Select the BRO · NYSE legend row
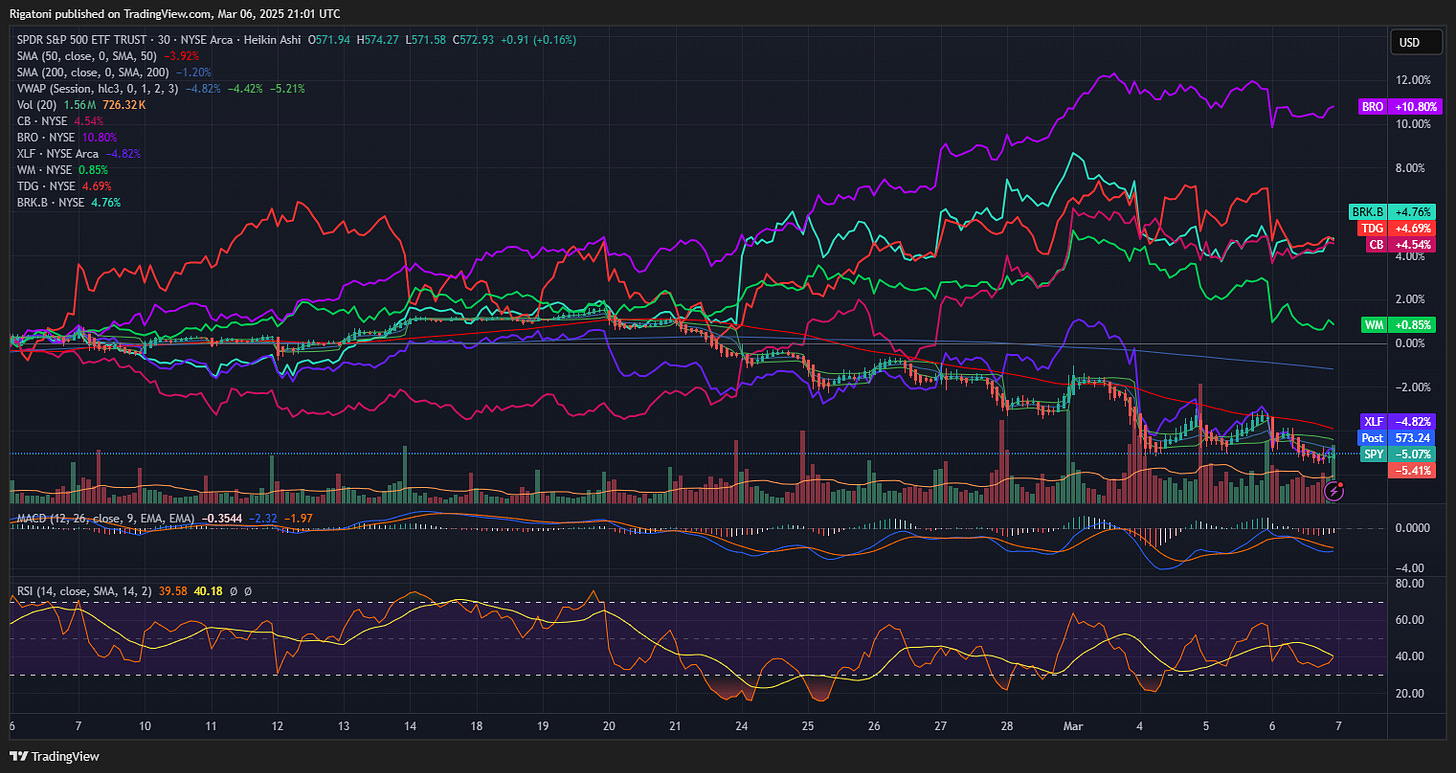 [67, 137]
